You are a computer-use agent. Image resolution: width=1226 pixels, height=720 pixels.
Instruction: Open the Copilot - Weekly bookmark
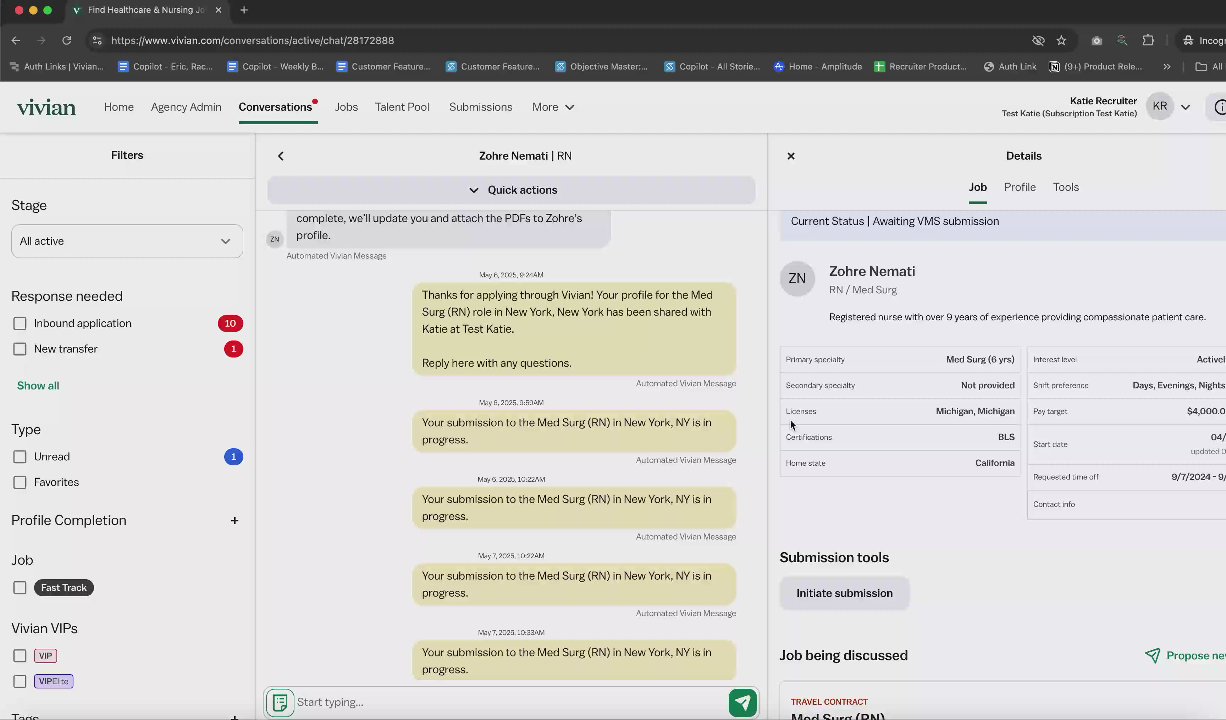(275, 67)
